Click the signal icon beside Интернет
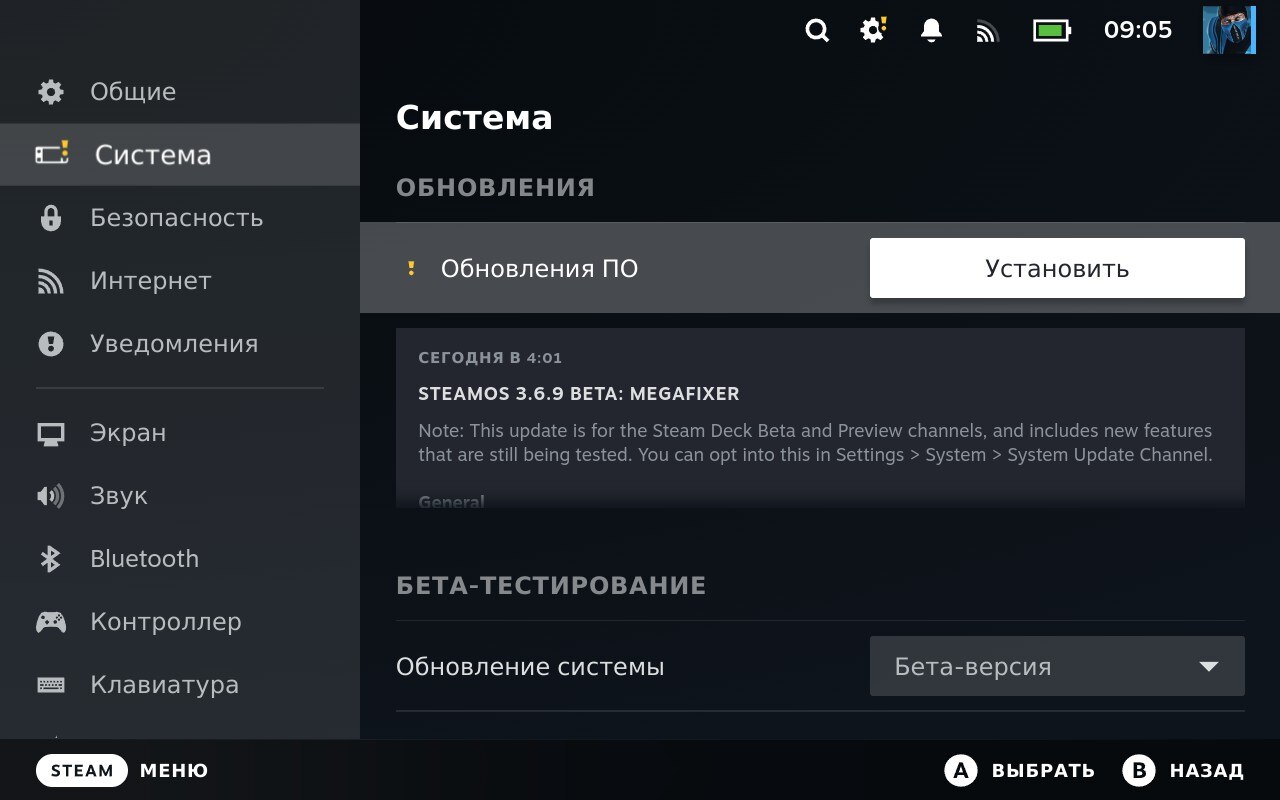 pos(50,281)
